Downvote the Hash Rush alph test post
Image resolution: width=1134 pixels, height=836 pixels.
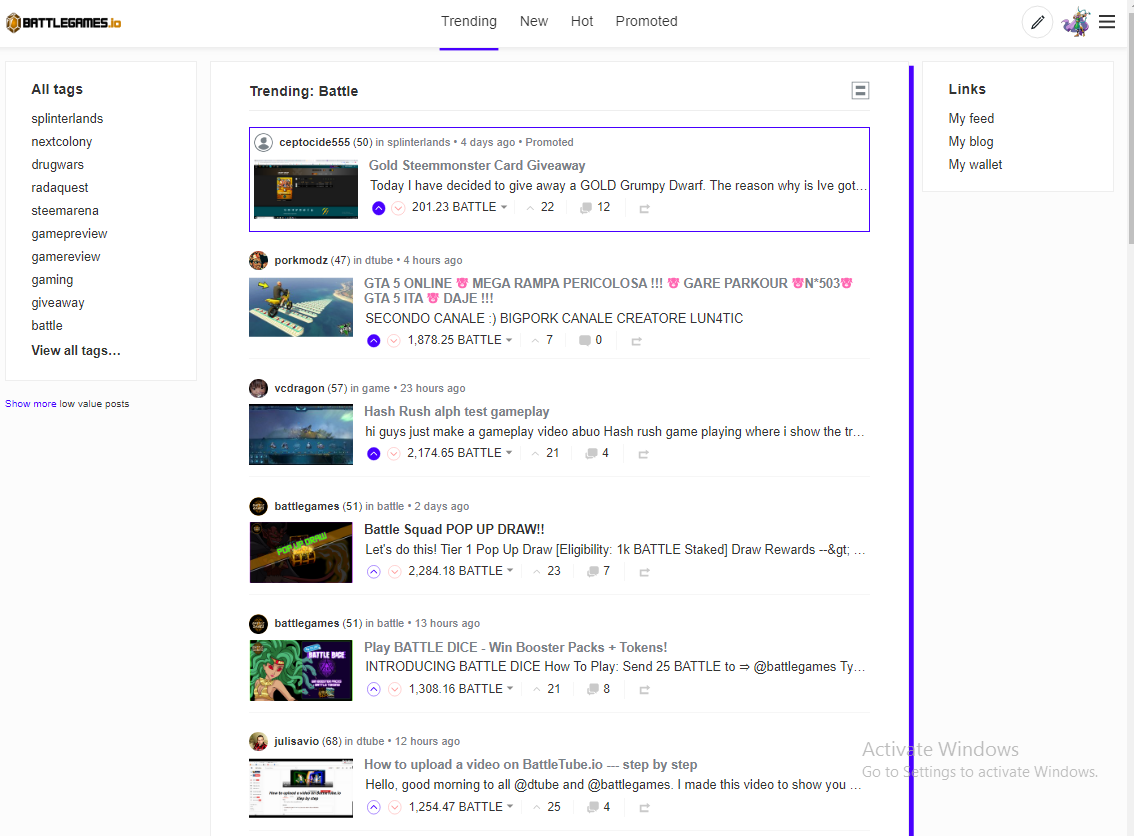coord(393,454)
